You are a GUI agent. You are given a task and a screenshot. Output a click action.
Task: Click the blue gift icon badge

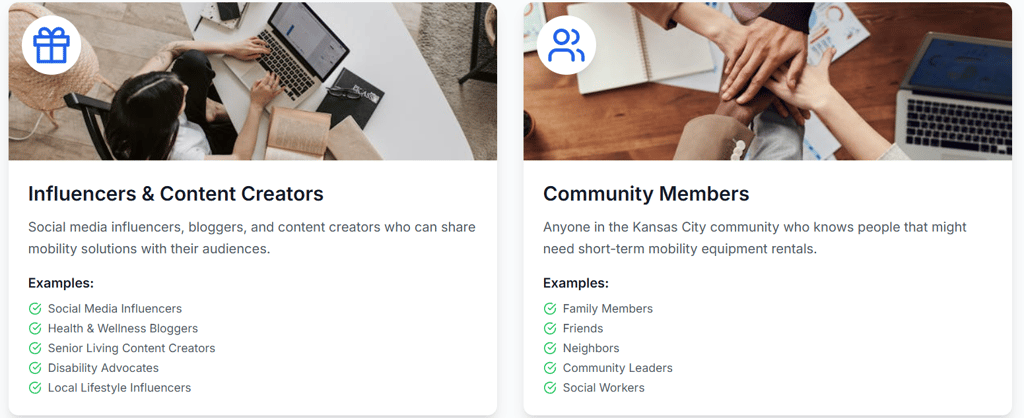click(51, 44)
